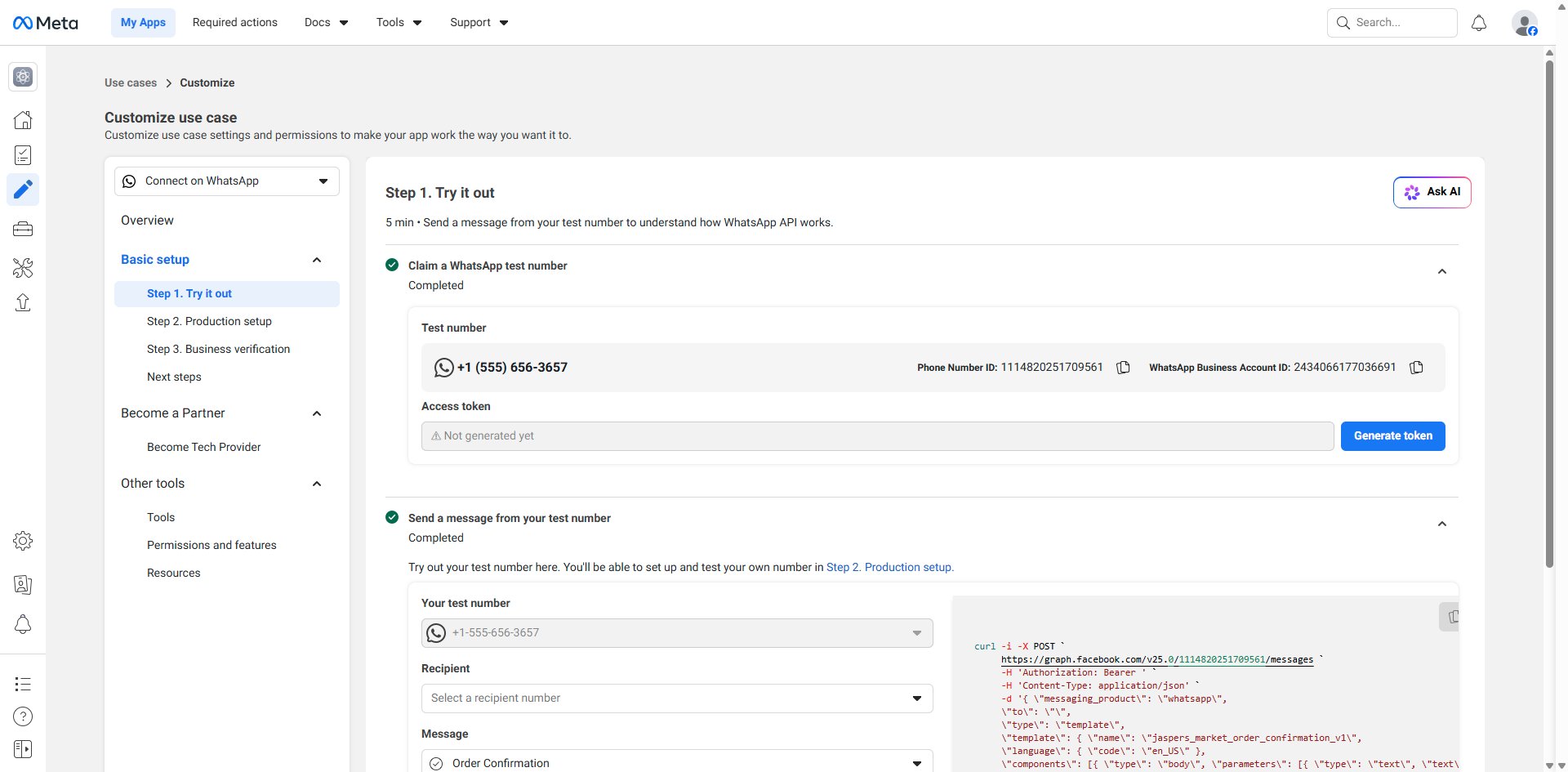
Task: Open the help question mark icon
Action: click(23, 716)
